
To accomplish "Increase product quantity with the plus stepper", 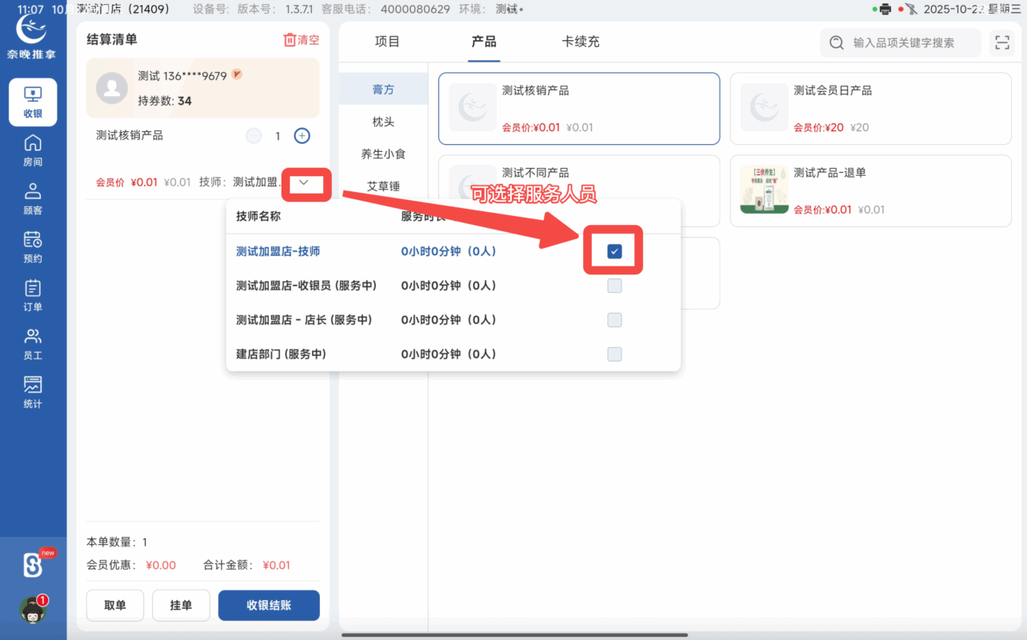I will click(301, 135).
